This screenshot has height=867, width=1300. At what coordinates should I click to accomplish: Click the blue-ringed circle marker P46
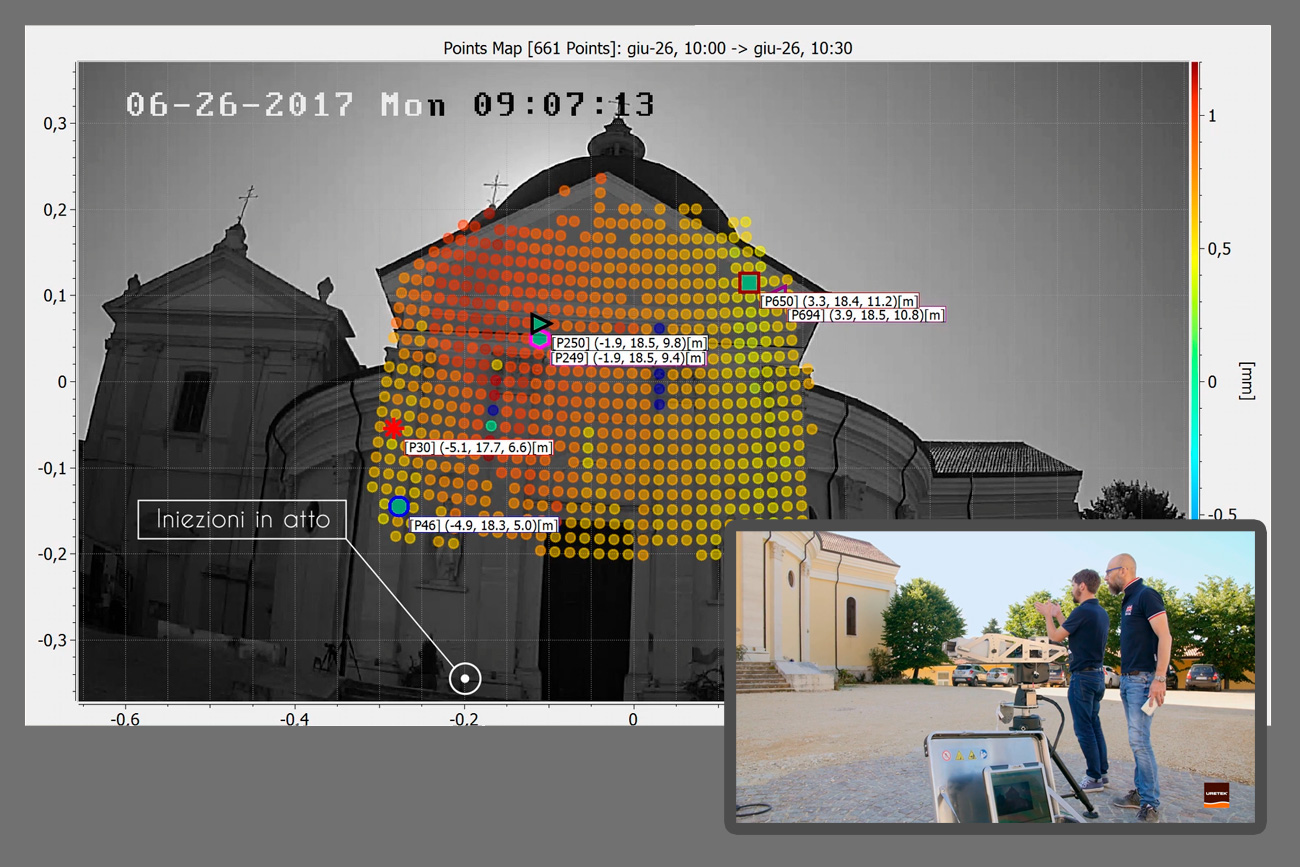tap(399, 506)
